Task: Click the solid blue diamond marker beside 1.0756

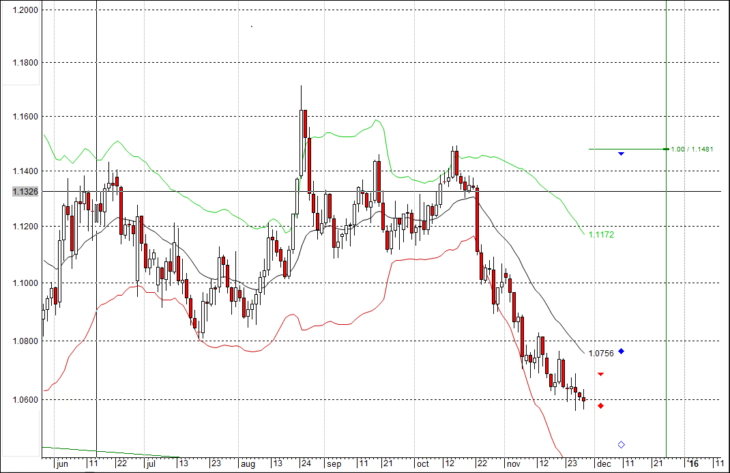Action: [x=621, y=351]
